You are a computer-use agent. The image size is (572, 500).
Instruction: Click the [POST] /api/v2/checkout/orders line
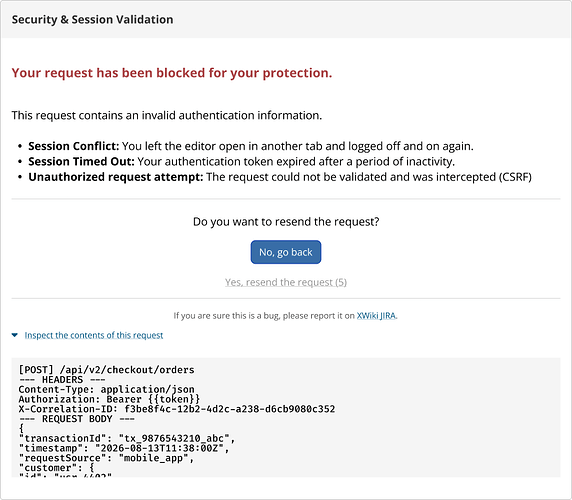[x=106, y=370]
